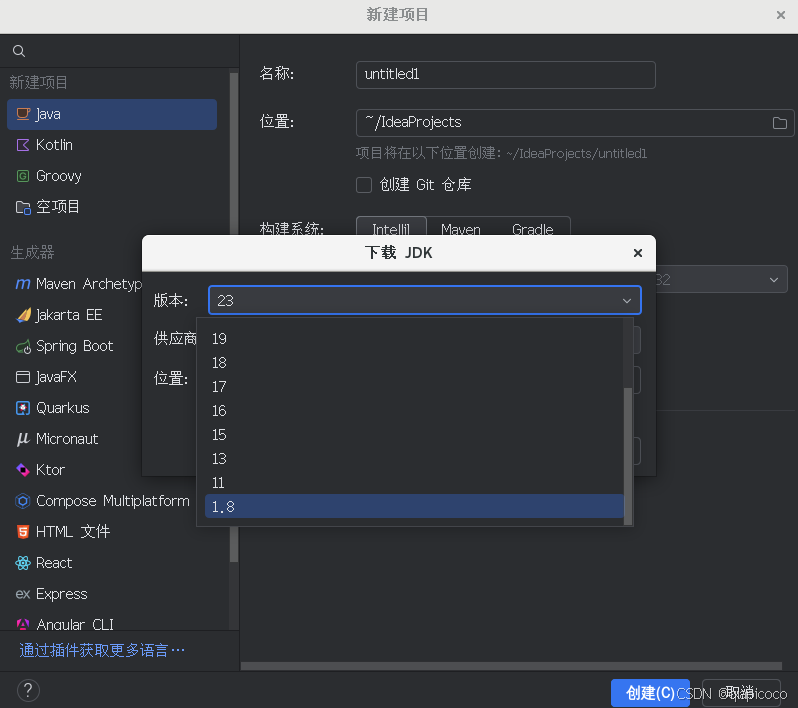Screen dimensions: 798x708
Task: Click the search magnifier icon in sidebar
Action: (x=19, y=51)
